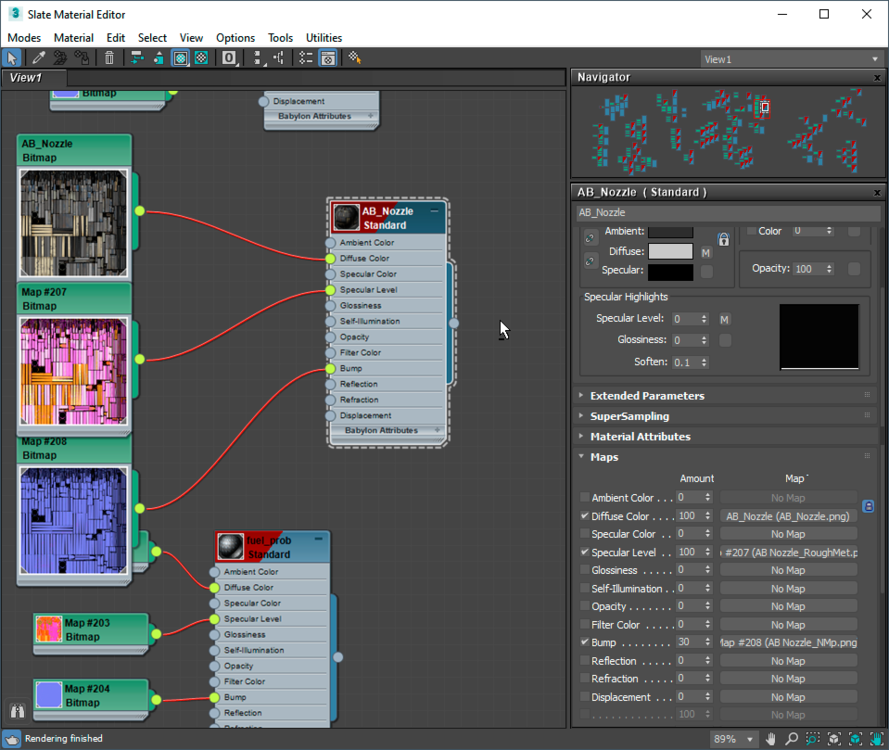This screenshot has height=750, width=889.
Task: Click the Select tool arrow icon
Action: 12,59
